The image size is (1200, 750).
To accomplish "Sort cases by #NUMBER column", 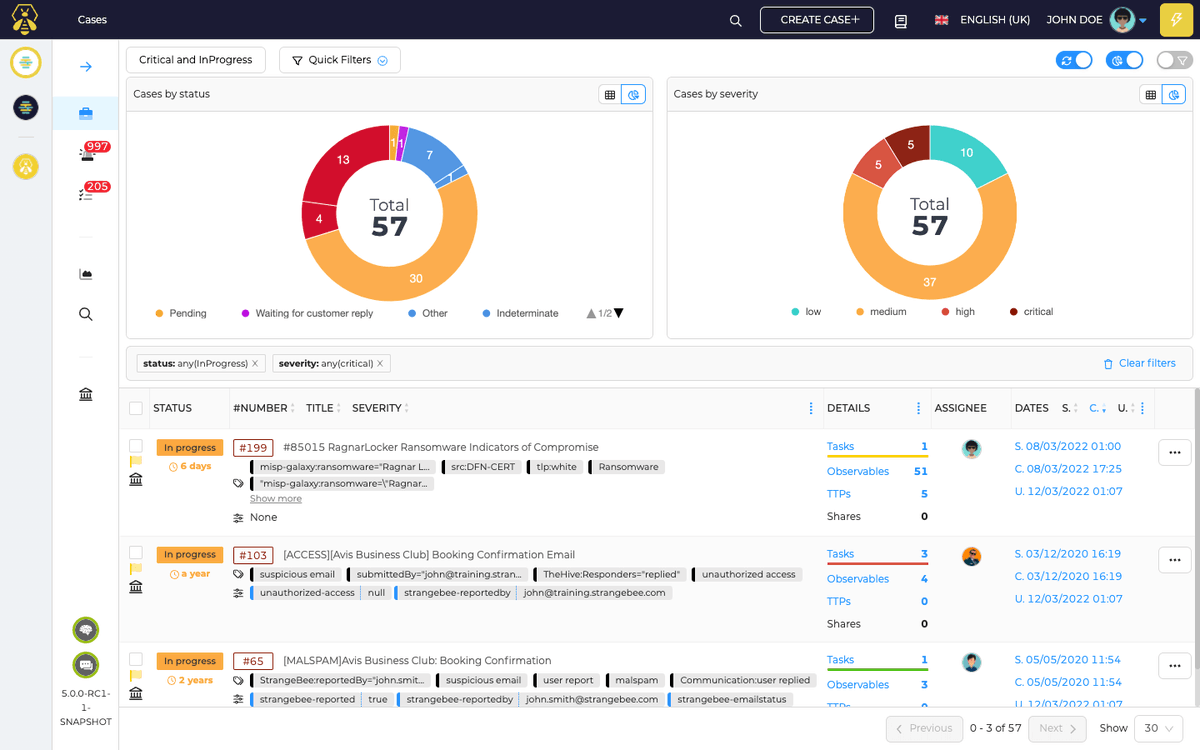I will point(264,408).
